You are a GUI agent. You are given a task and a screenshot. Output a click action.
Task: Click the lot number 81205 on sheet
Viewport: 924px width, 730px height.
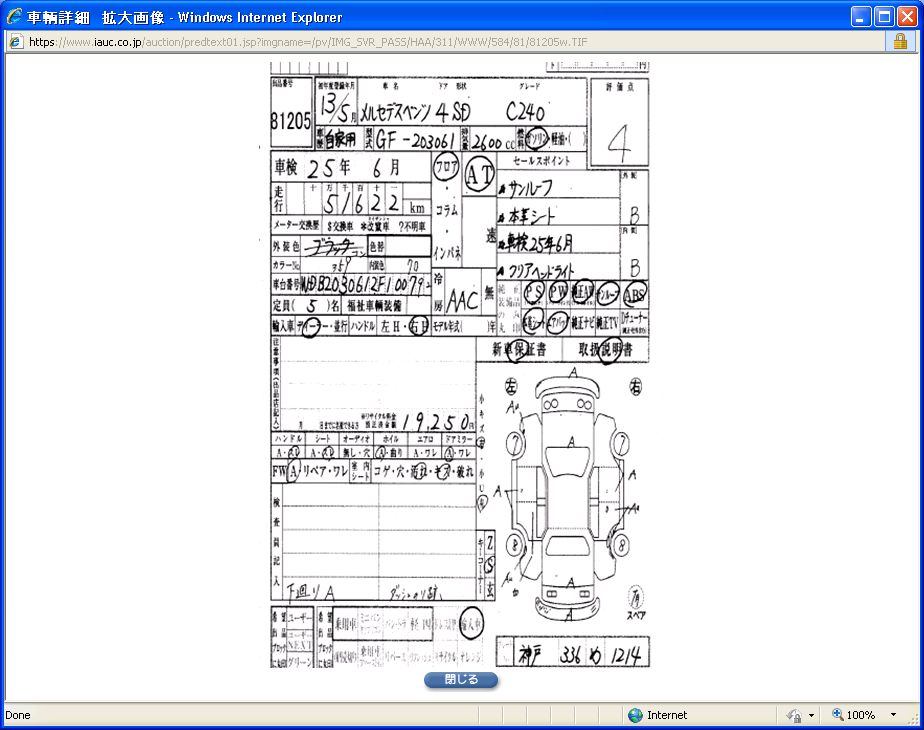tap(291, 121)
